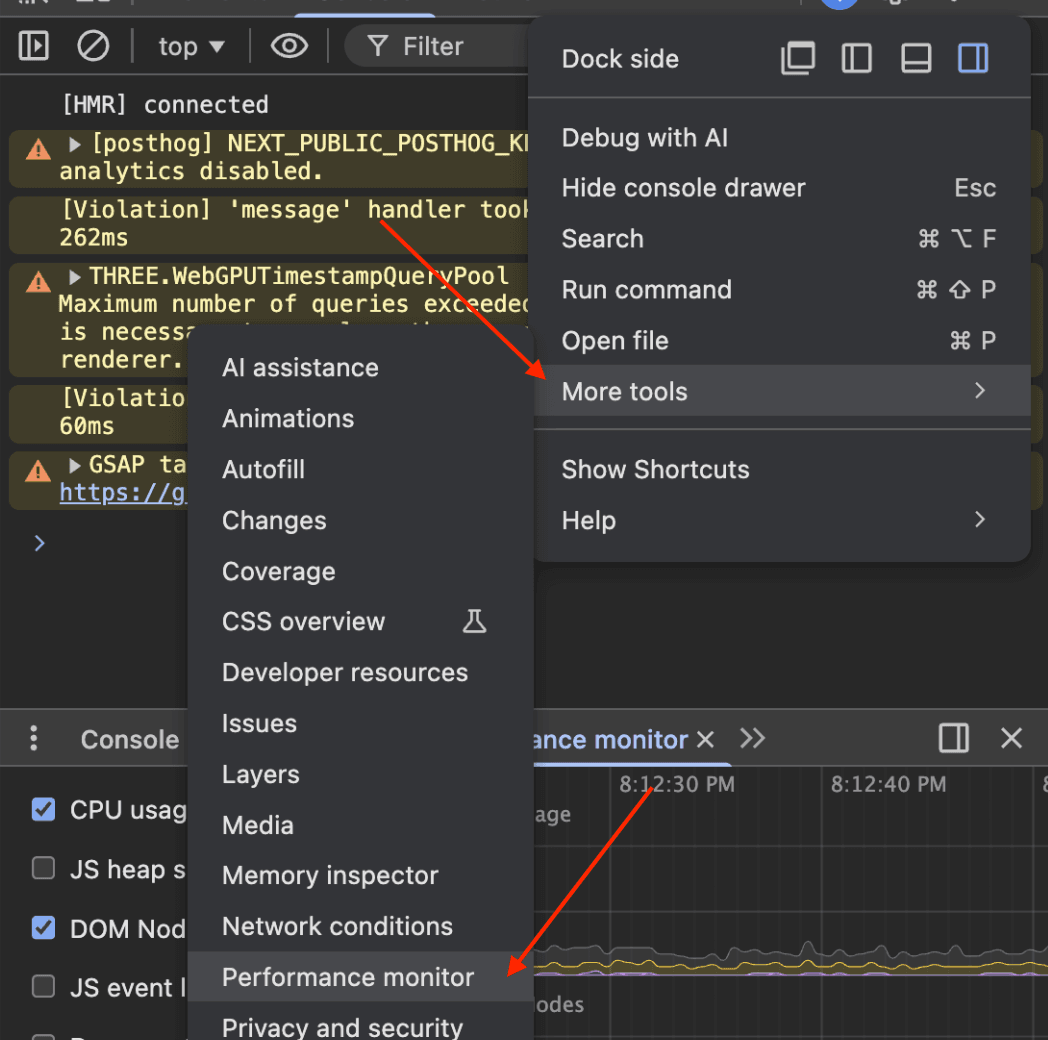
Task: Open the top frame context dropdown
Action: [x=190, y=46]
